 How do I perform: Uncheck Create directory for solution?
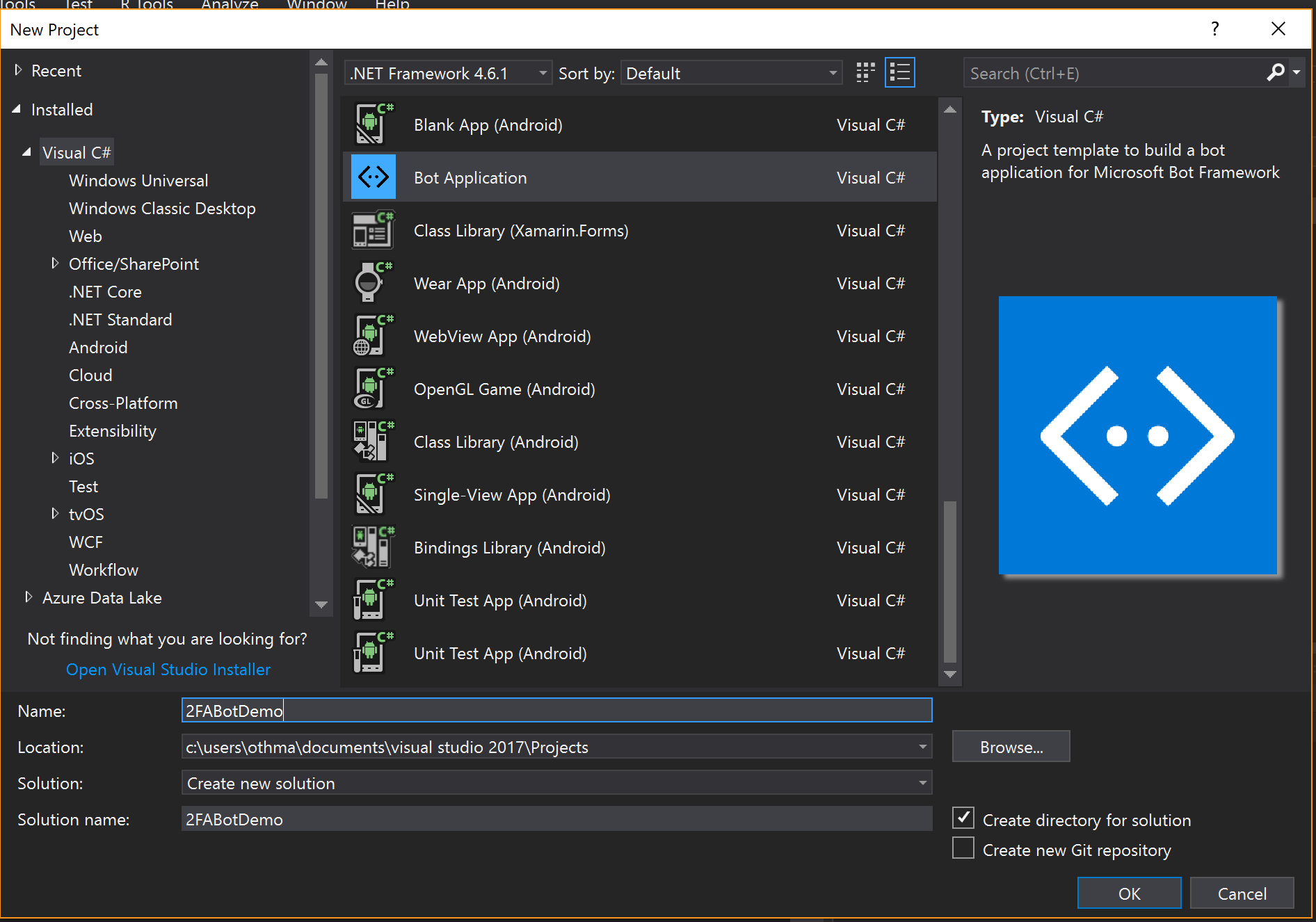tap(963, 818)
